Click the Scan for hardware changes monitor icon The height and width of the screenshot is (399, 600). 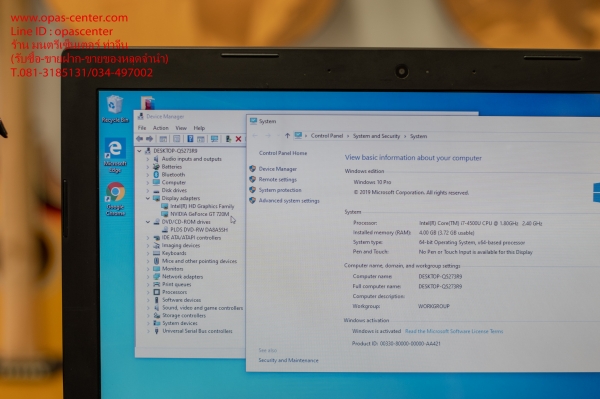tap(215, 139)
